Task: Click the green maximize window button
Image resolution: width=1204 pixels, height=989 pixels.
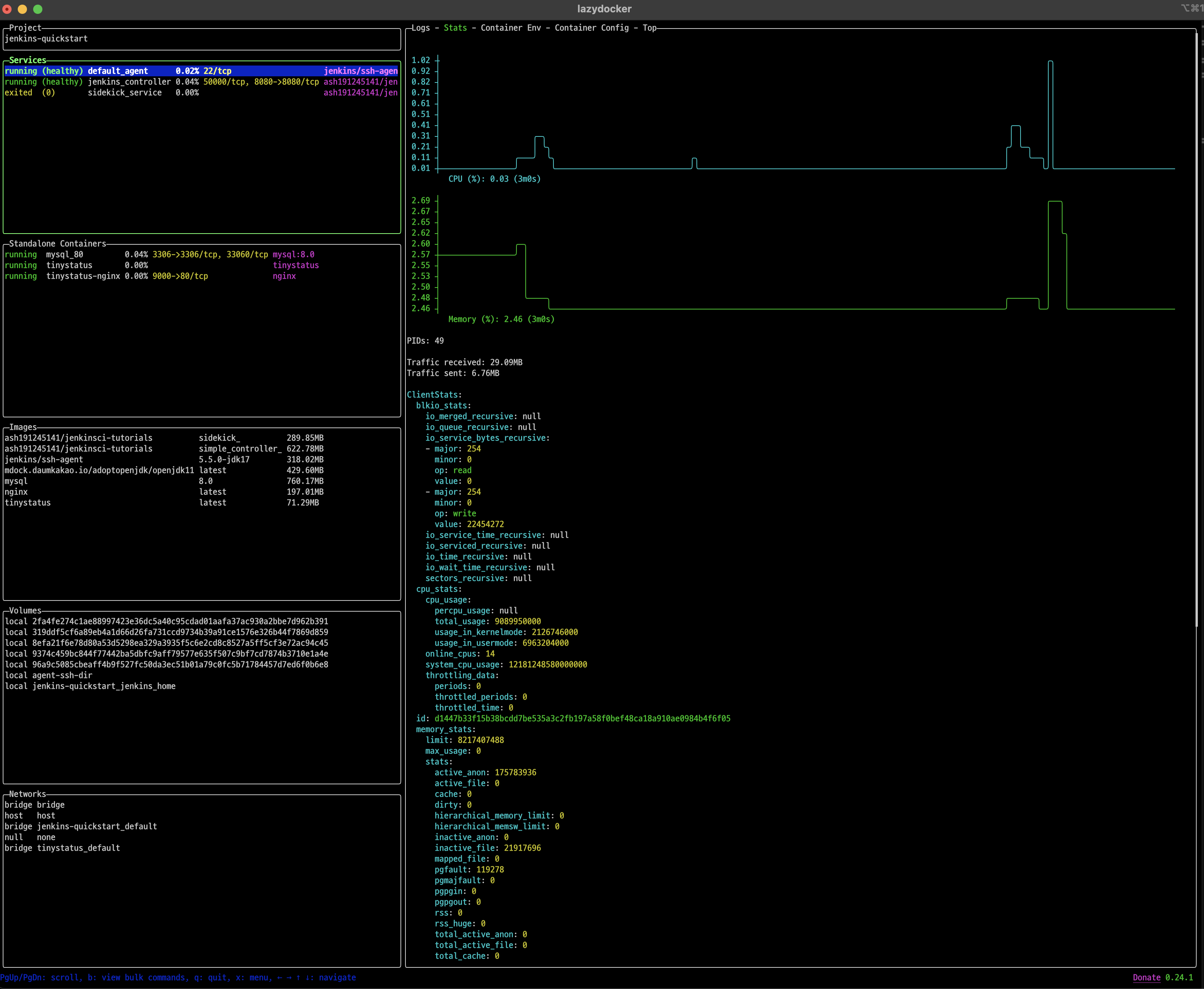Action: tap(38, 9)
